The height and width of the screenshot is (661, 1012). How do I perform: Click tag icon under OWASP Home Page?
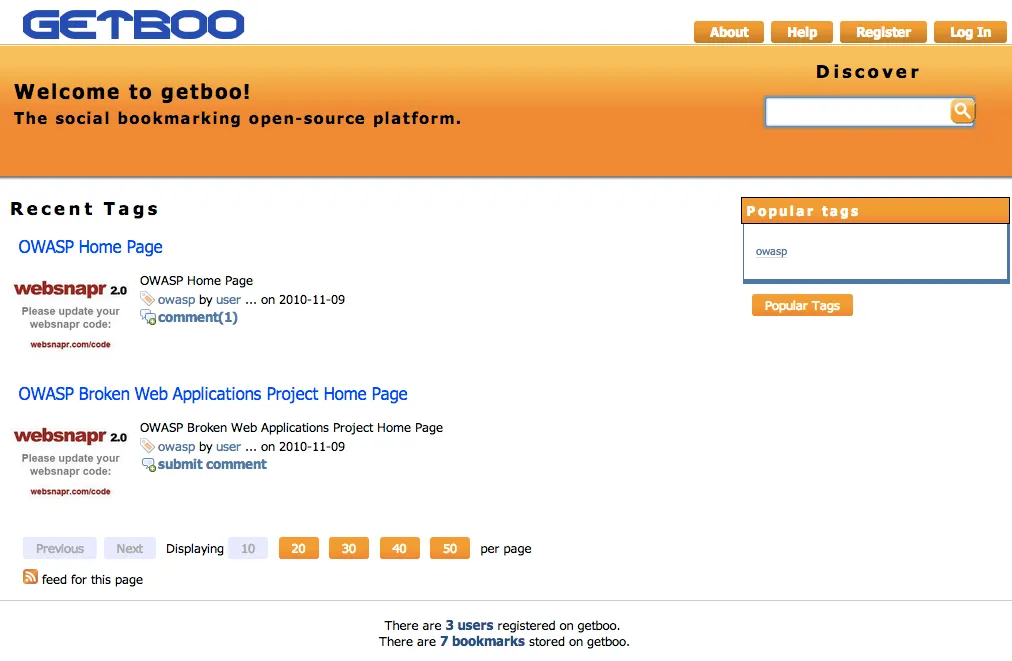(x=147, y=299)
